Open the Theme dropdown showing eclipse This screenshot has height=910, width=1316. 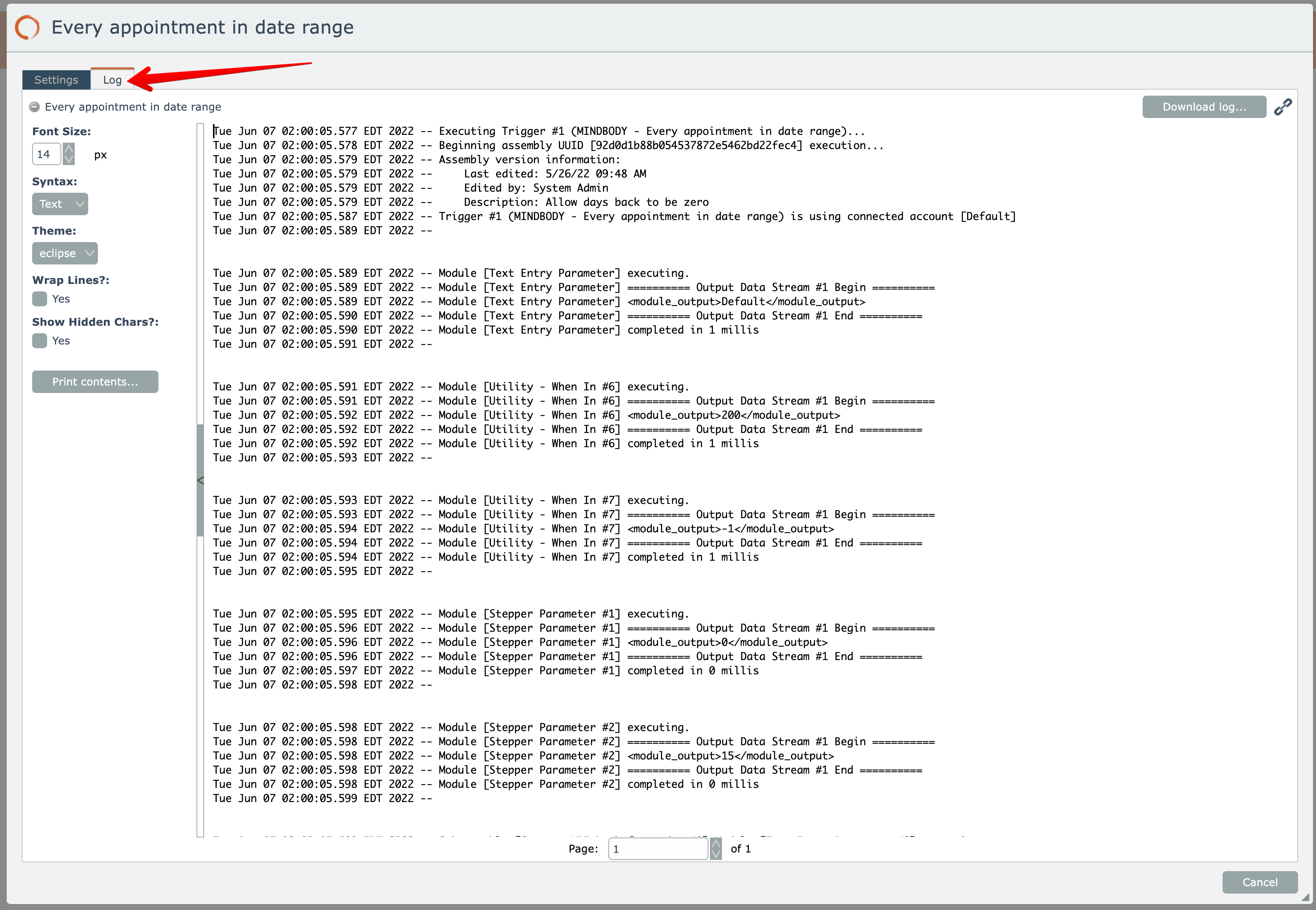coord(64,253)
